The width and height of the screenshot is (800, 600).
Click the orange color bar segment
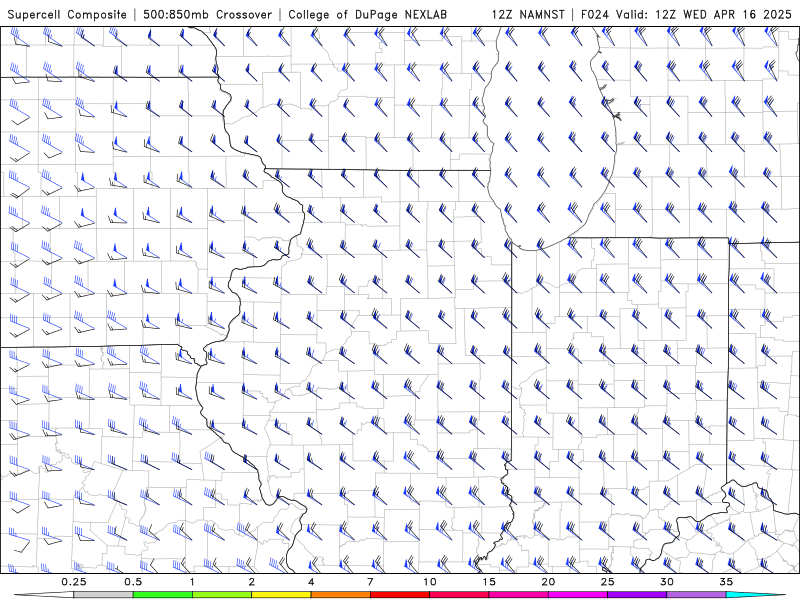[x=340, y=595]
